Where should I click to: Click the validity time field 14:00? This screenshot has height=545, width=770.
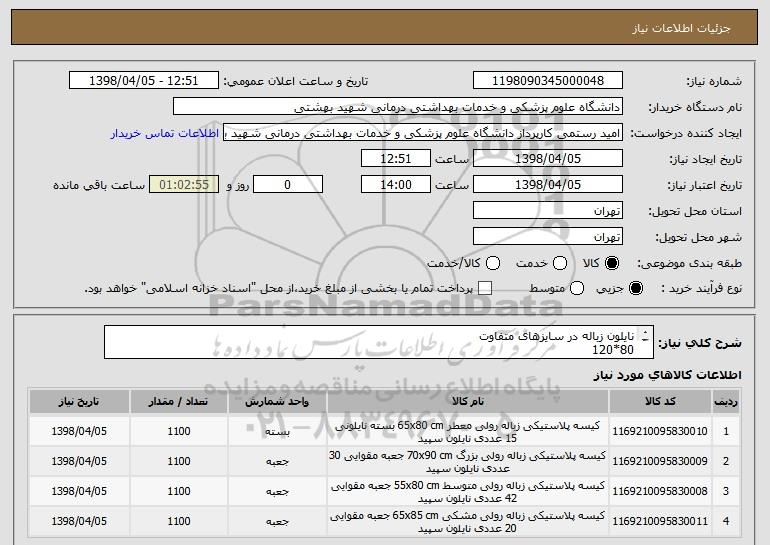tap(396, 185)
